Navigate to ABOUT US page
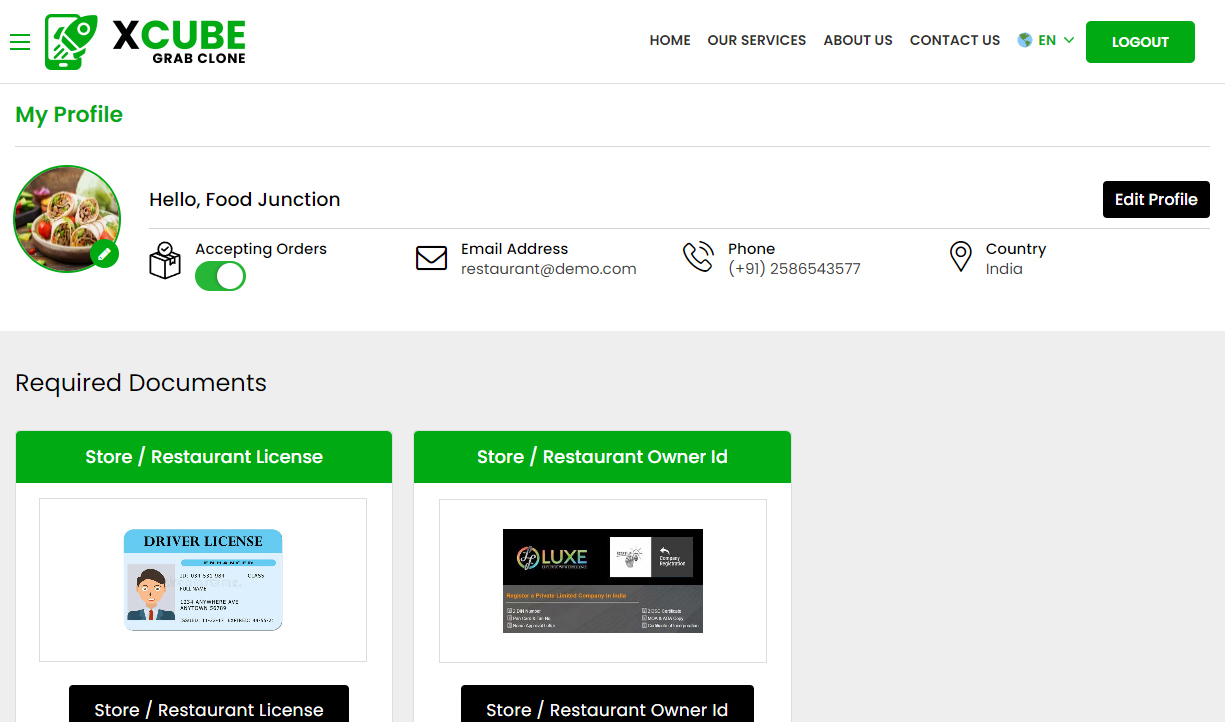Image resolution: width=1225 pixels, height=722 pixels. (x=858, y=41)
